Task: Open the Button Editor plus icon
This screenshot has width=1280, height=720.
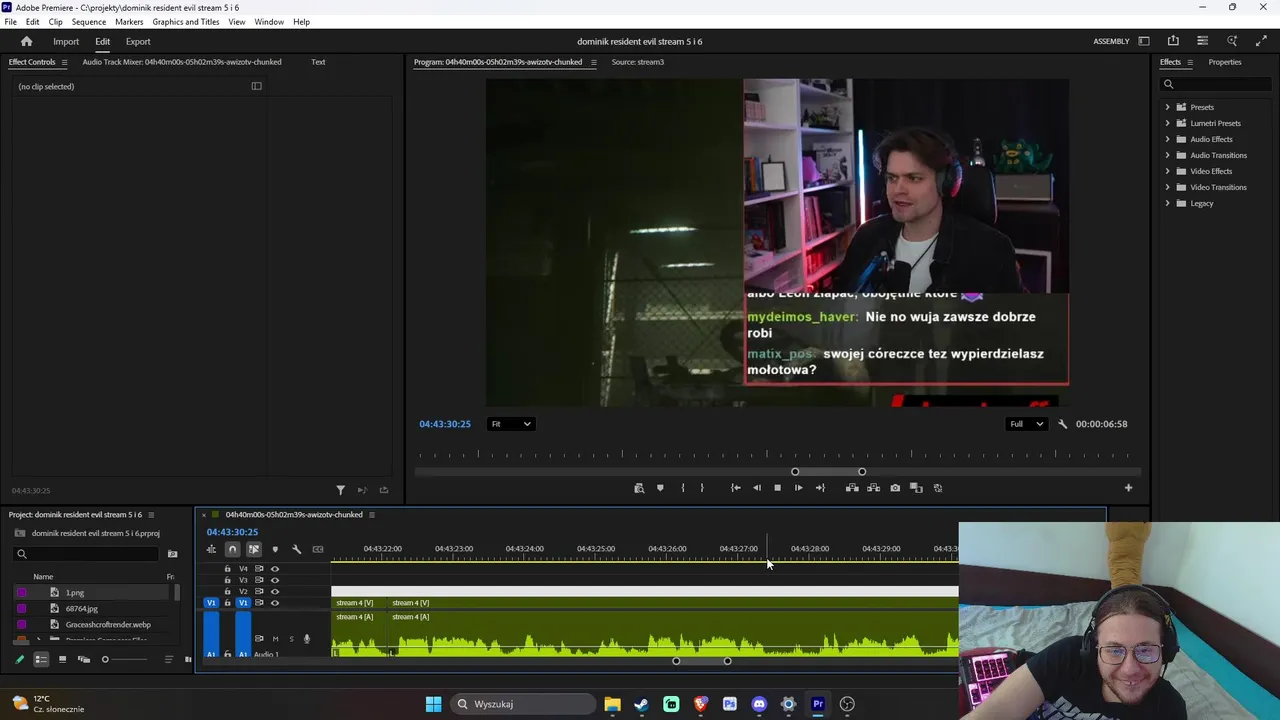Action: [x=1128, y=488]
